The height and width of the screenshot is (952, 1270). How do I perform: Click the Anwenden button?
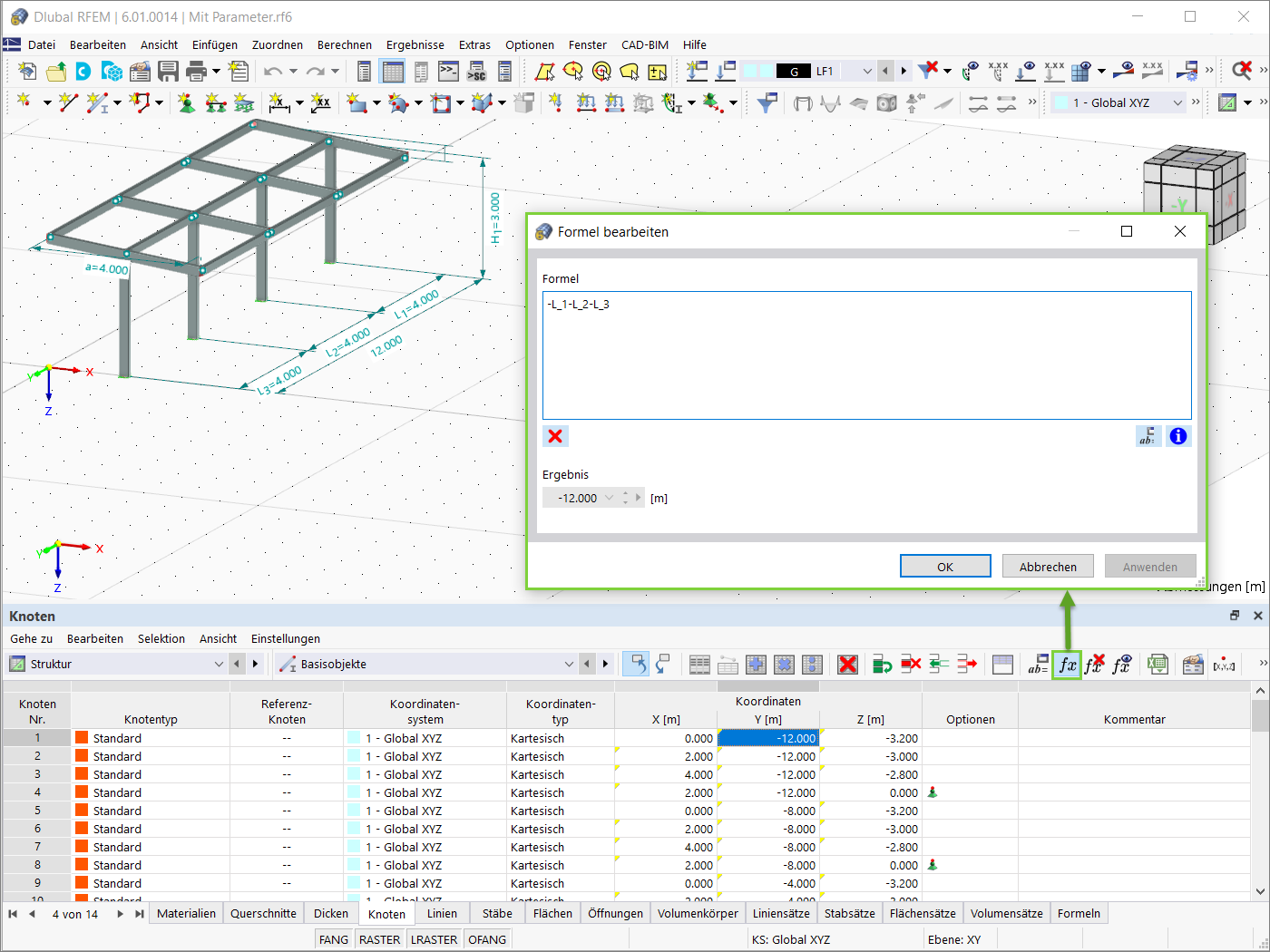click(x=1150, y=567)
